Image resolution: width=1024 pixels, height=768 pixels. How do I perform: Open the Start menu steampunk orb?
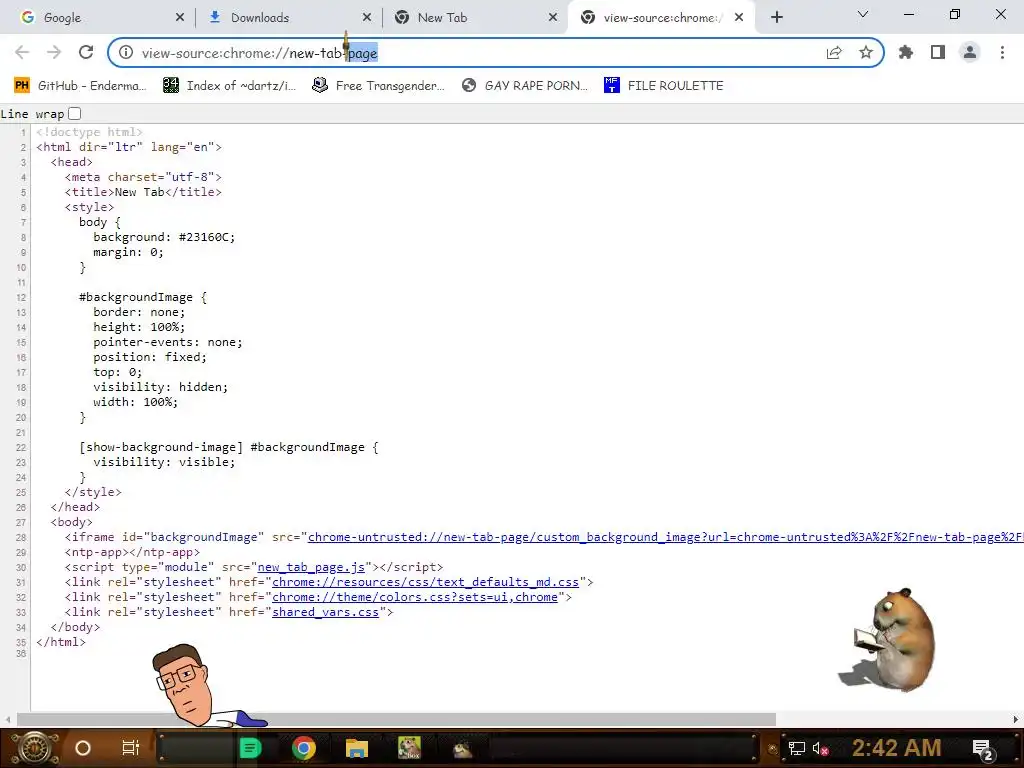point(34,748)
